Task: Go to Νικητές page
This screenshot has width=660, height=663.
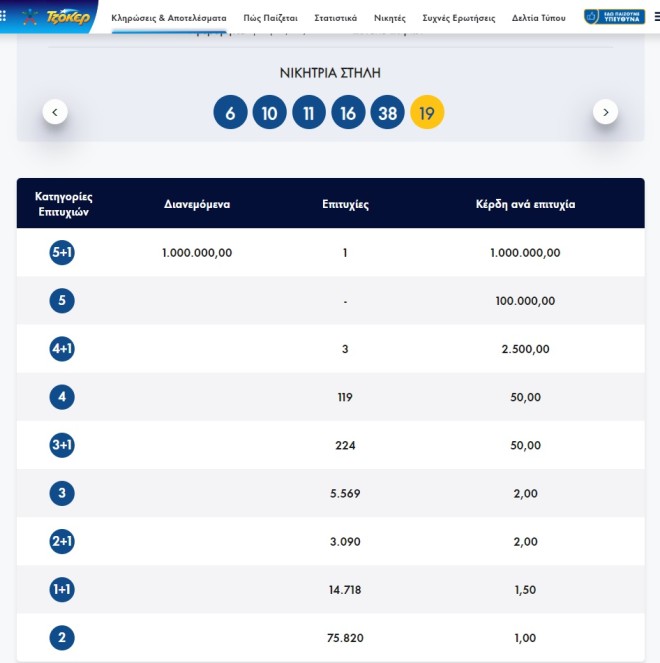Action: (390, 18)
